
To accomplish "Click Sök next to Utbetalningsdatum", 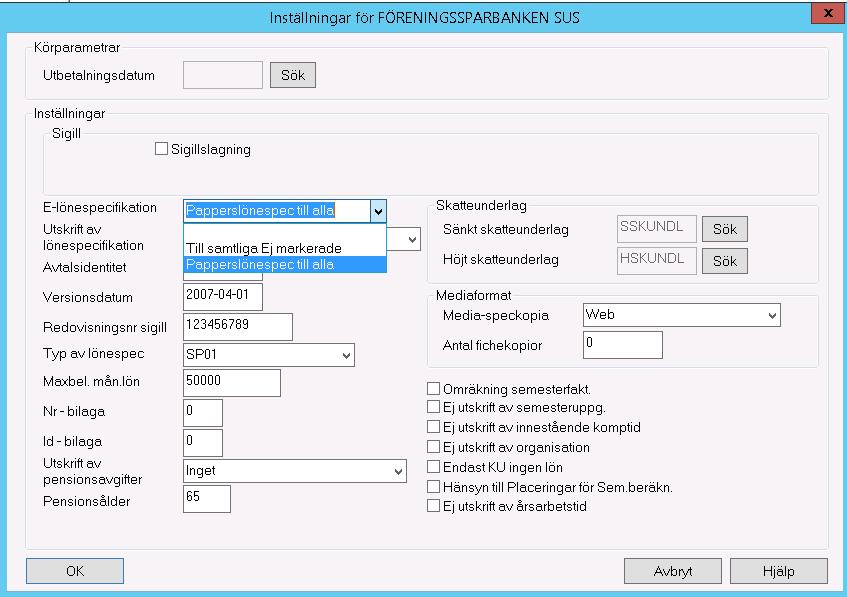I will click(293, 75).
